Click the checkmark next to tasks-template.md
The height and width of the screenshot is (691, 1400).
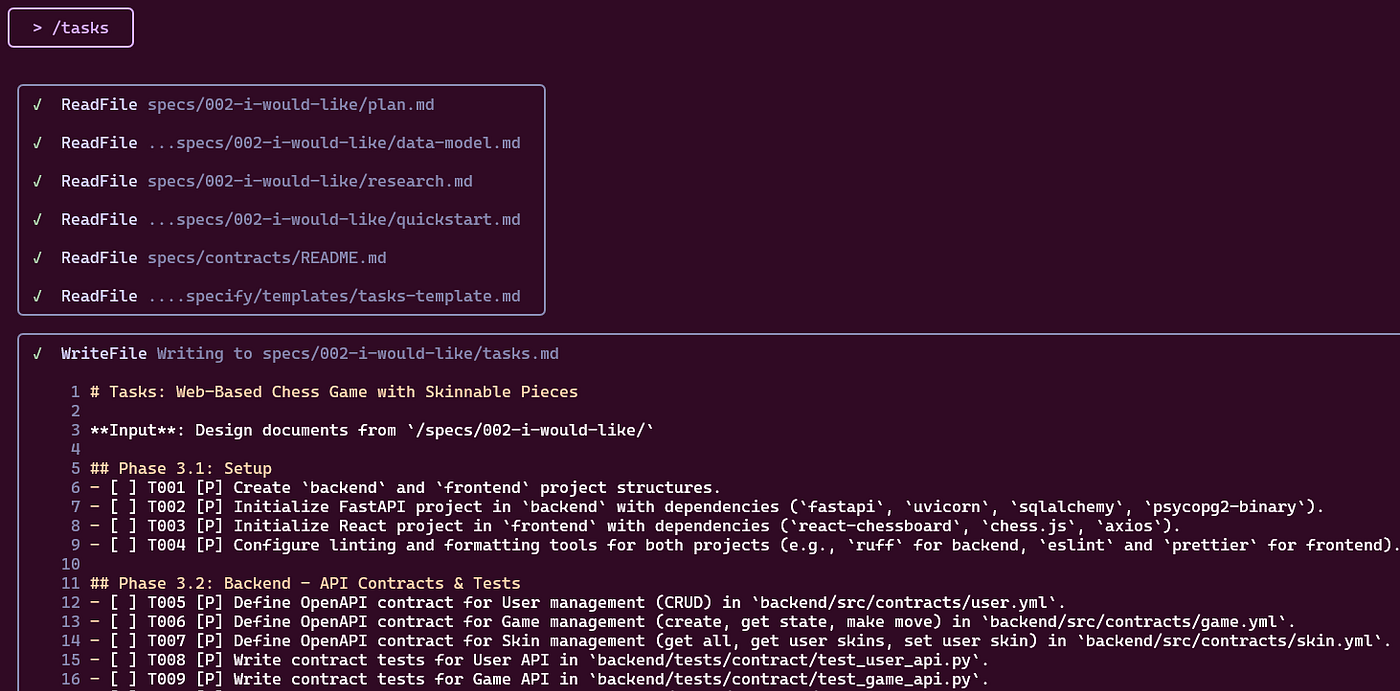pyautogui.click(x=37, y=296)
